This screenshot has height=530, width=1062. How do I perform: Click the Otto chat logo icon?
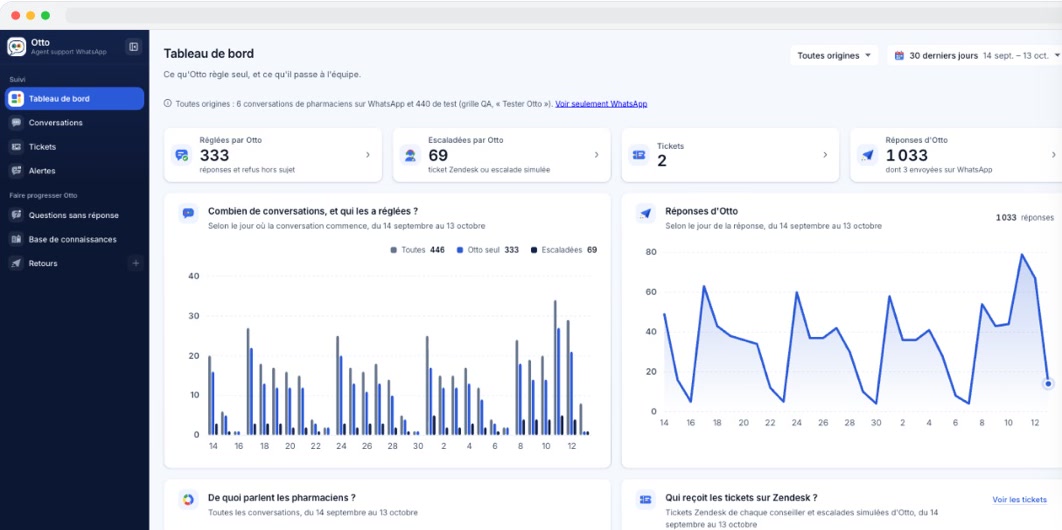[x=16, y=47]
